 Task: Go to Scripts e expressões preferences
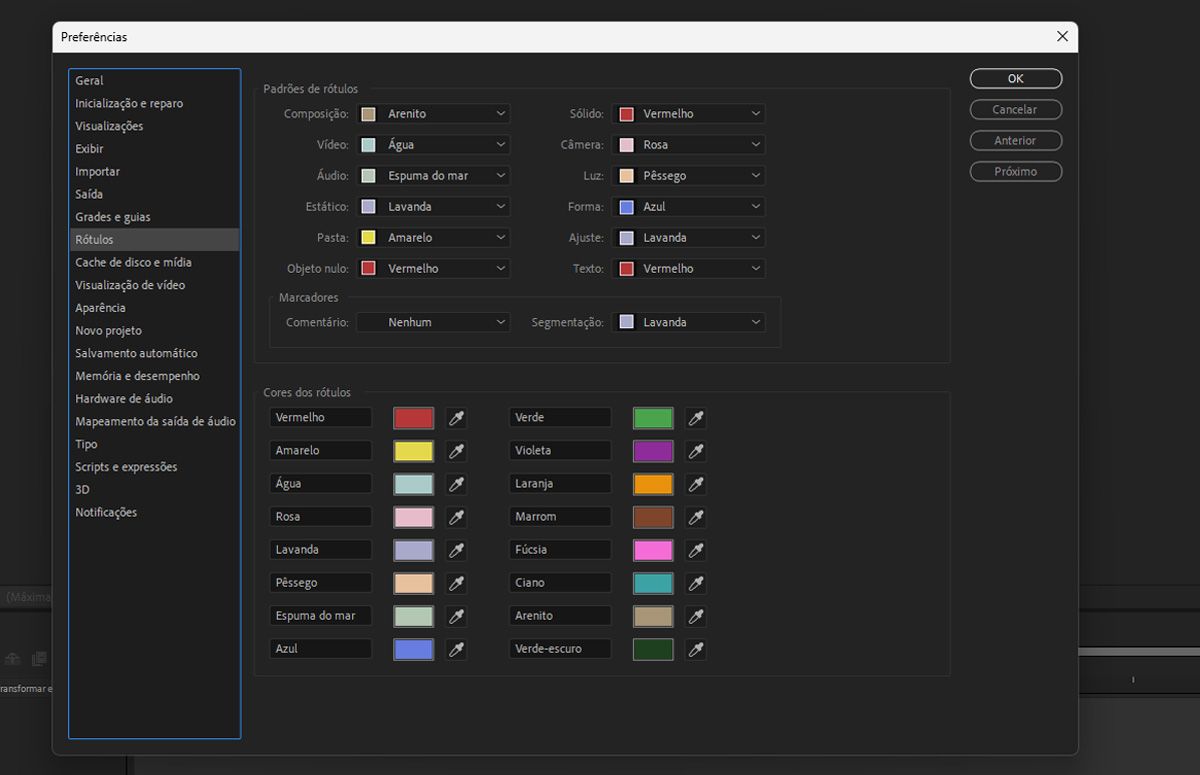[x=154, y=467]
